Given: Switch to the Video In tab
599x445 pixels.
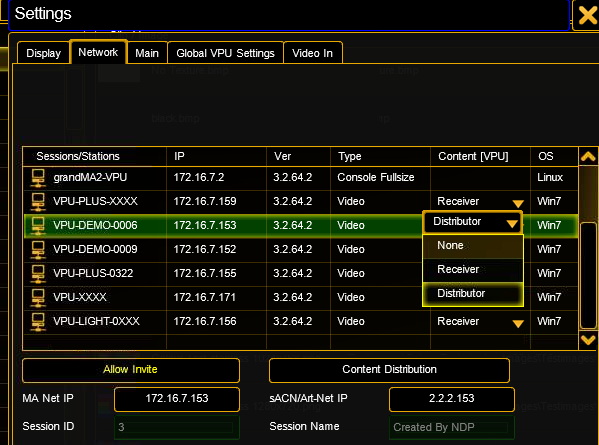Looking at the screenshot, I should click(x=312, y=53).
